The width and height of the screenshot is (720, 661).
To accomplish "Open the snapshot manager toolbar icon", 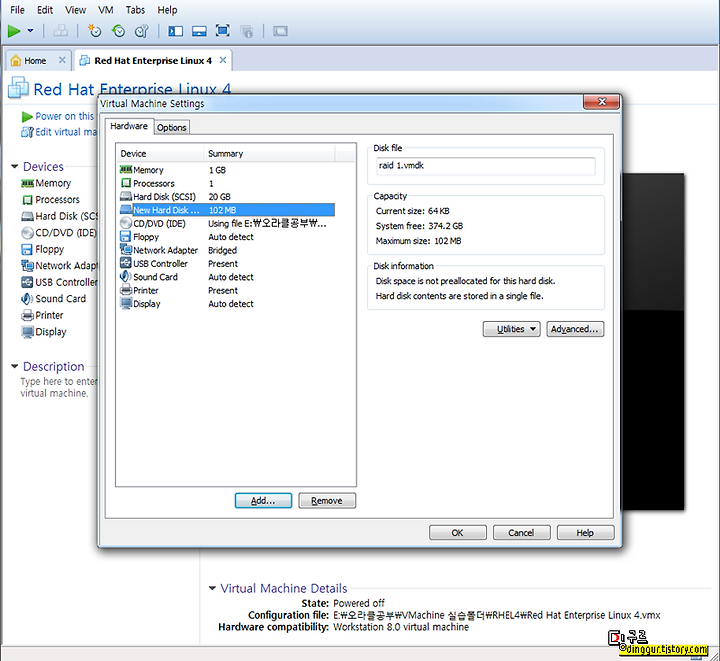I will (142, 31).
